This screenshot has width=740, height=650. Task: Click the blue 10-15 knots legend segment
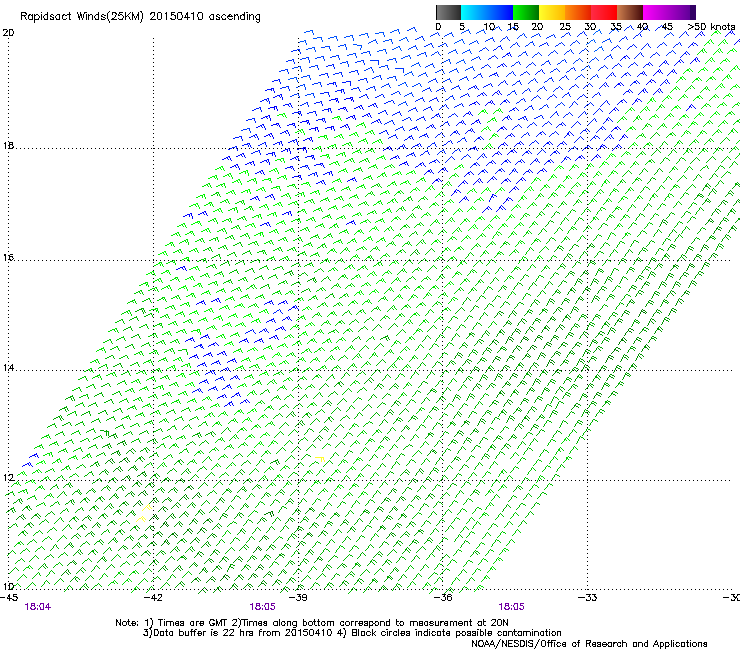click(500, 12)
